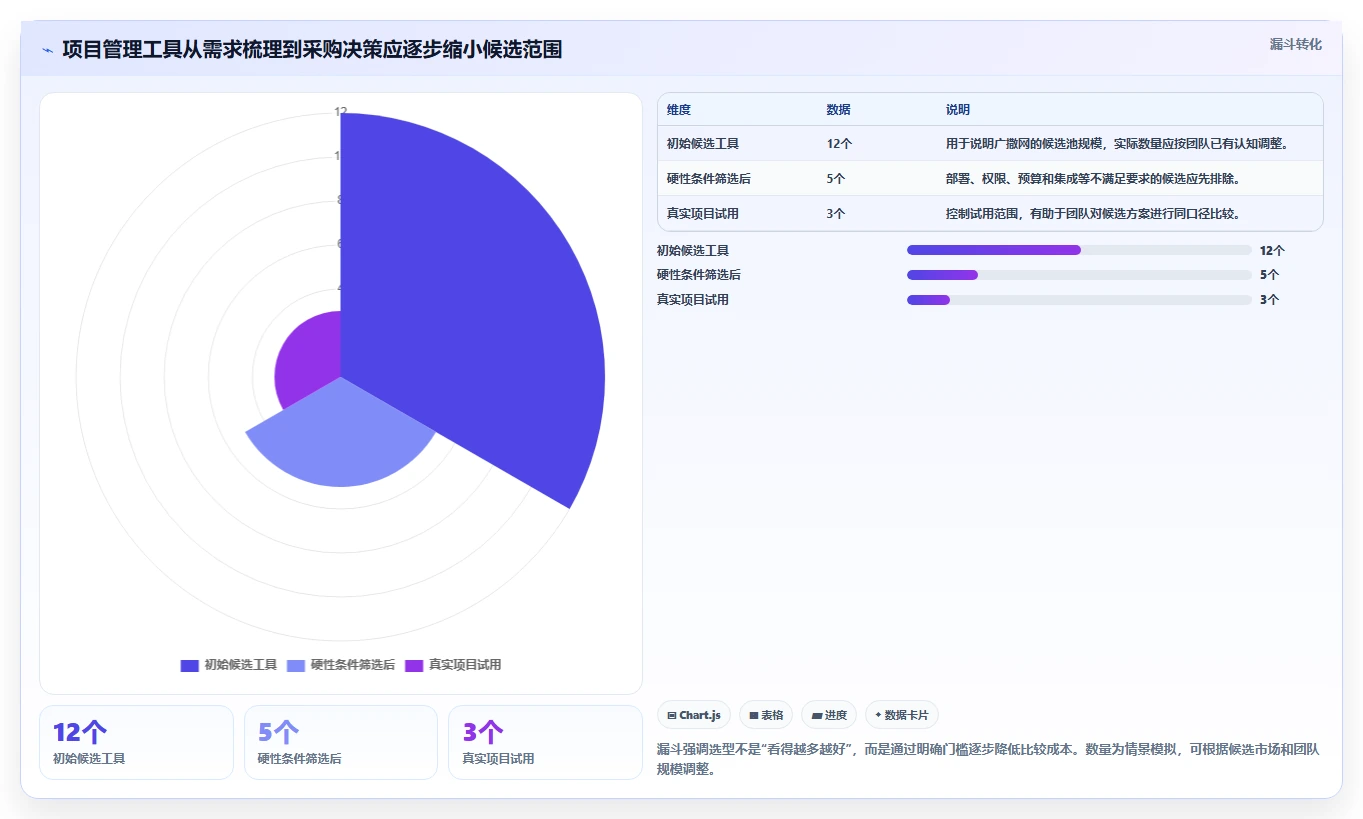This screenshot has height=819, width=1363.
Task: Click the page title about 项目管理工具
Action: (x=312, y=49)
